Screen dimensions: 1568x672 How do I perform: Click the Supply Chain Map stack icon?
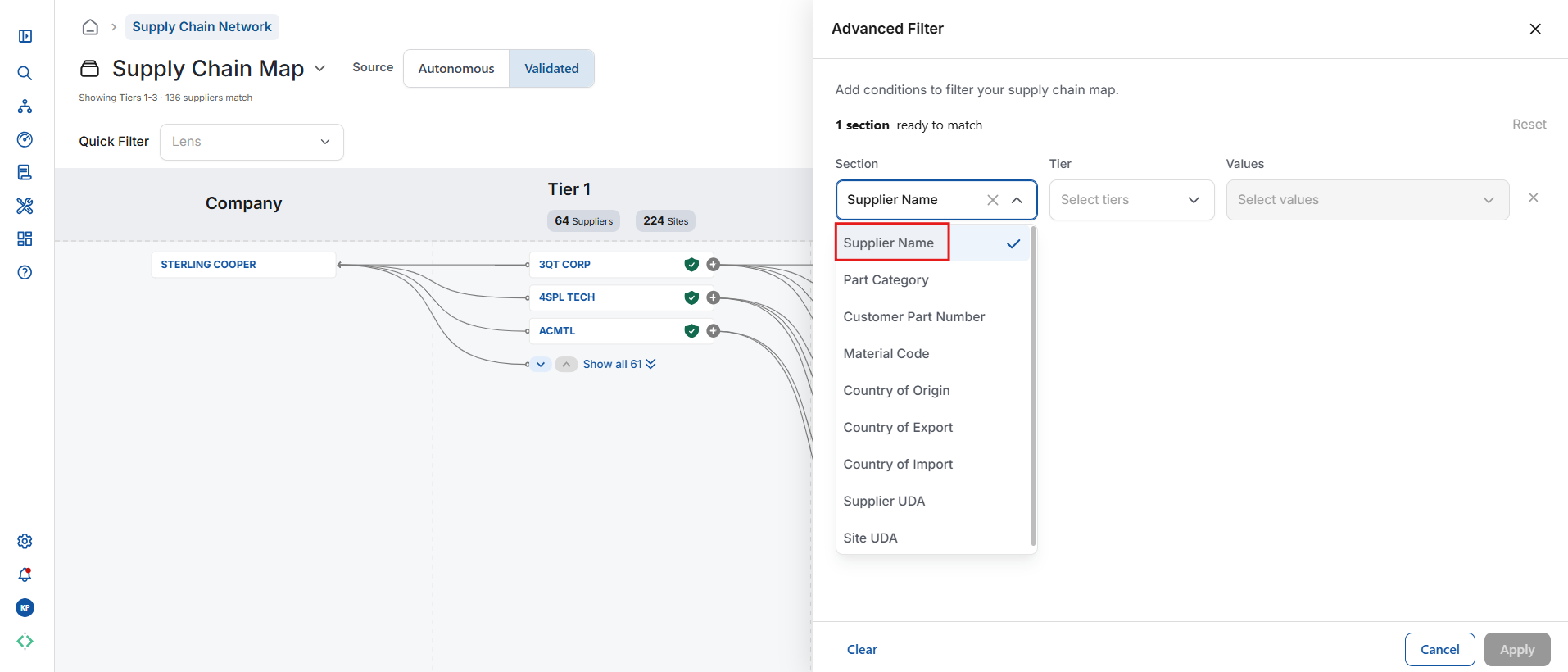tap(89, 68)
